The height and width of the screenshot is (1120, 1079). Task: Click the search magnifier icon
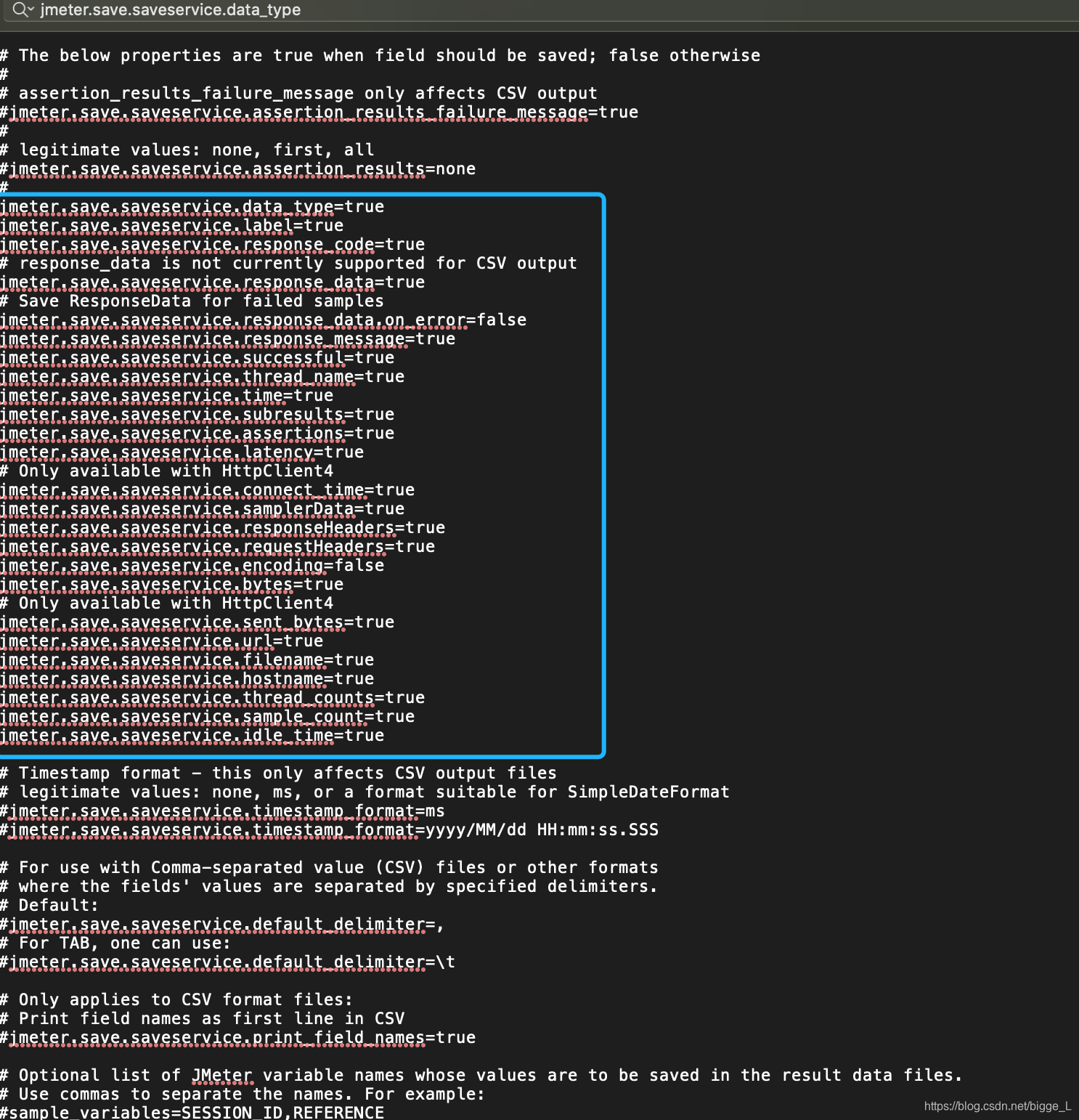tap(19, 9)
